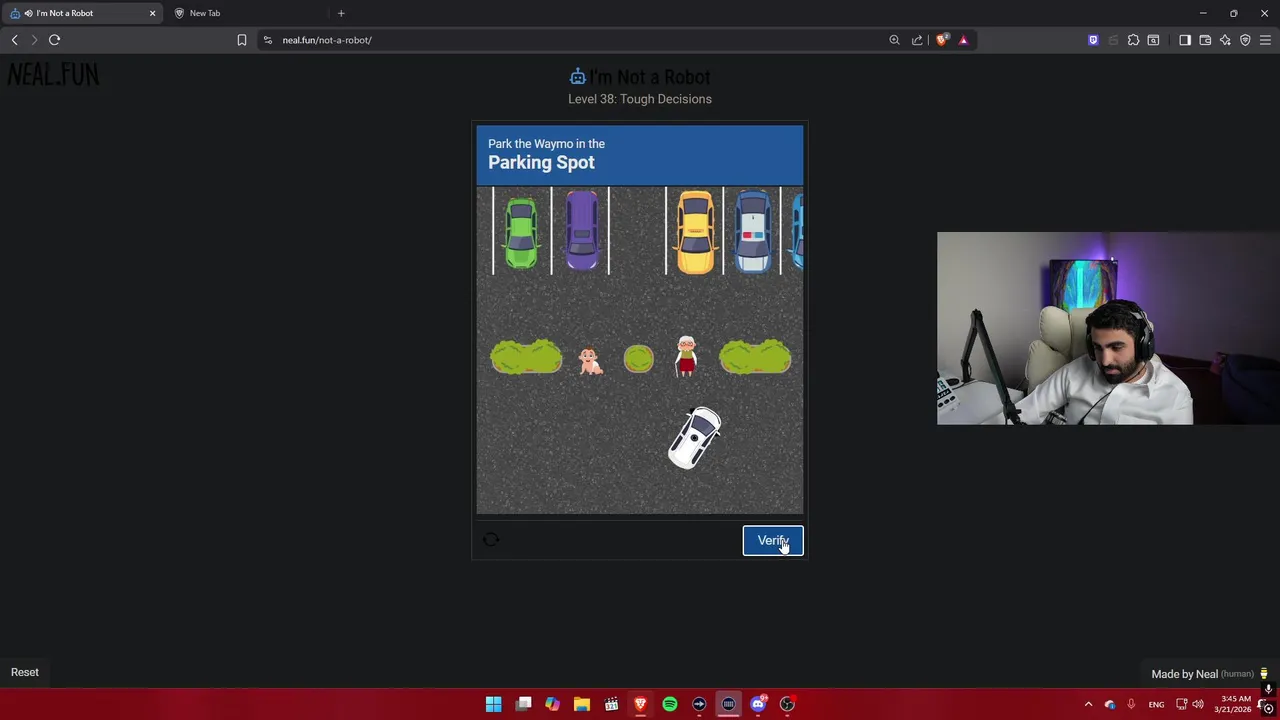
Task: Open Brave browser in taskbar
Action: pyautogui.click(x=640, y=704)
